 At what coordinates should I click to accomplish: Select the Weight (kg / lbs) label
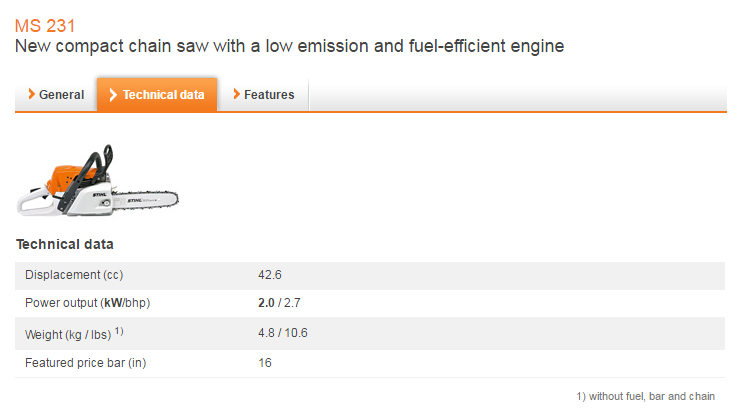pos(68,333)
